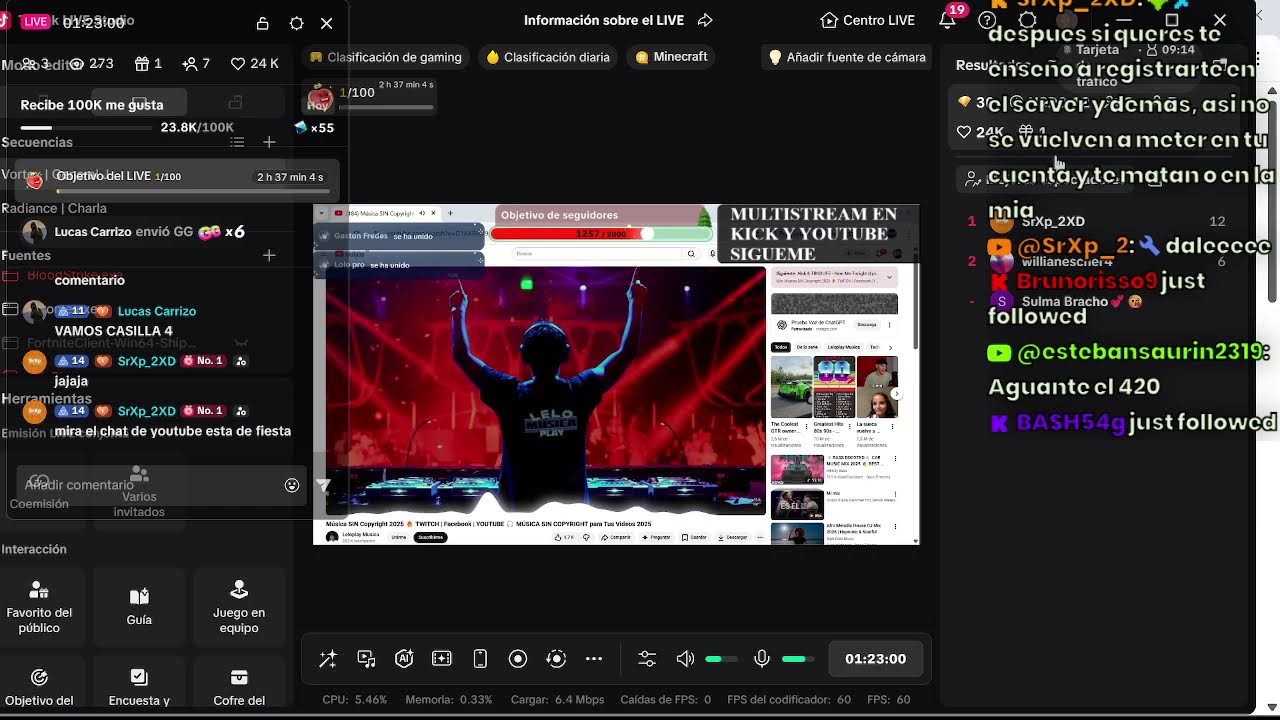Click the SrXp_2XD ranking row
The width and height of the screenshot is (1280, 720).
[x=1097, y=222]
